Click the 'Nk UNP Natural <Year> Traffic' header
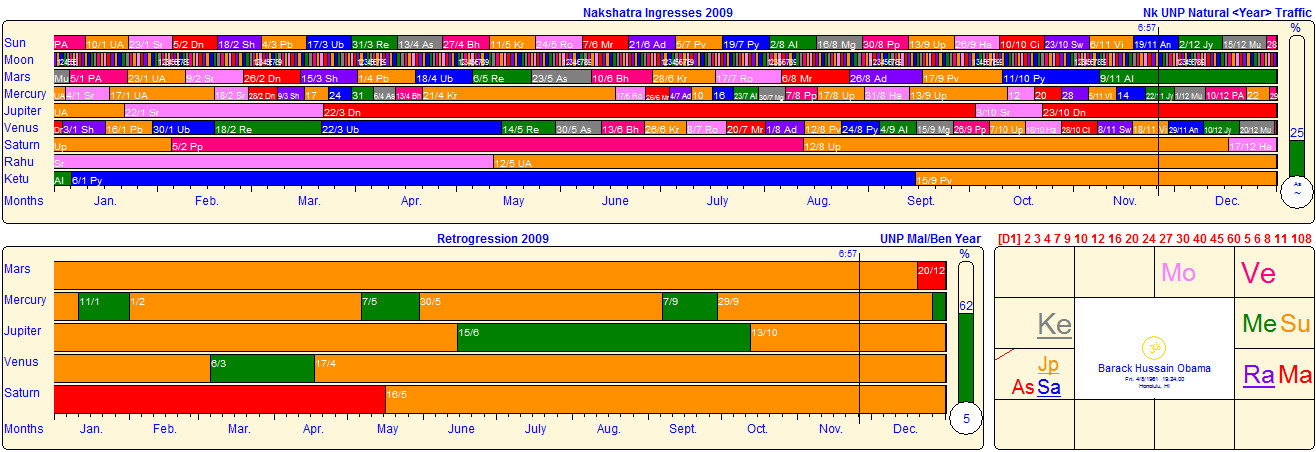 coord(1226,13)
